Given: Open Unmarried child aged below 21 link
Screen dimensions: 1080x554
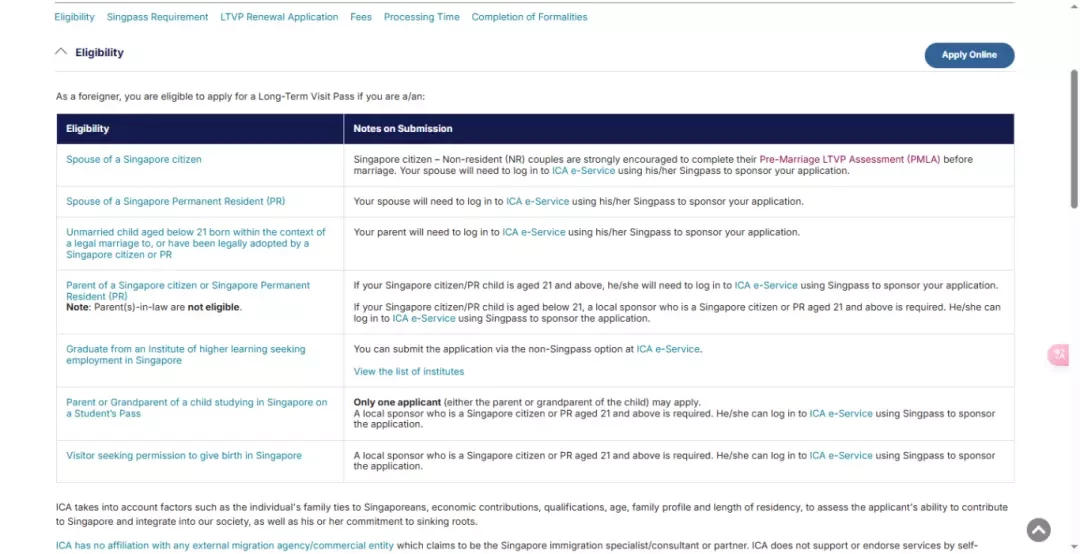Looking at the screenshot, I should tap(196, 243).
